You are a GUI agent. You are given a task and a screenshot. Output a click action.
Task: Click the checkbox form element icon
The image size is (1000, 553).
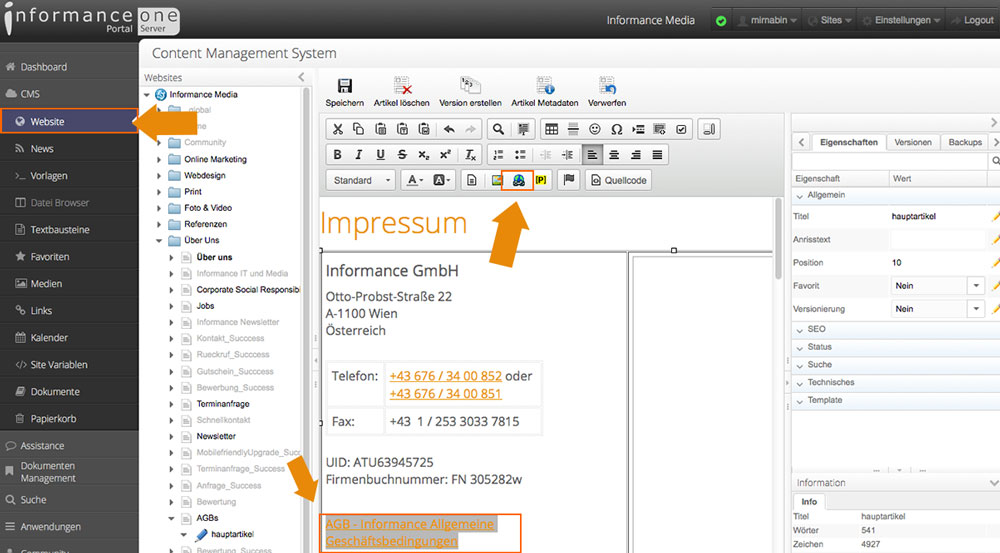(x=681, y=129)
